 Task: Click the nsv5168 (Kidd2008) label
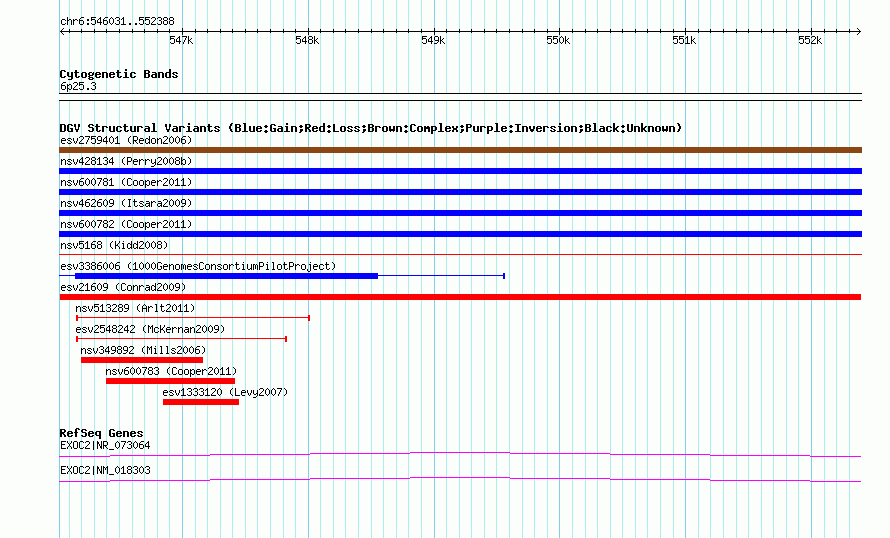click(114, 245)
